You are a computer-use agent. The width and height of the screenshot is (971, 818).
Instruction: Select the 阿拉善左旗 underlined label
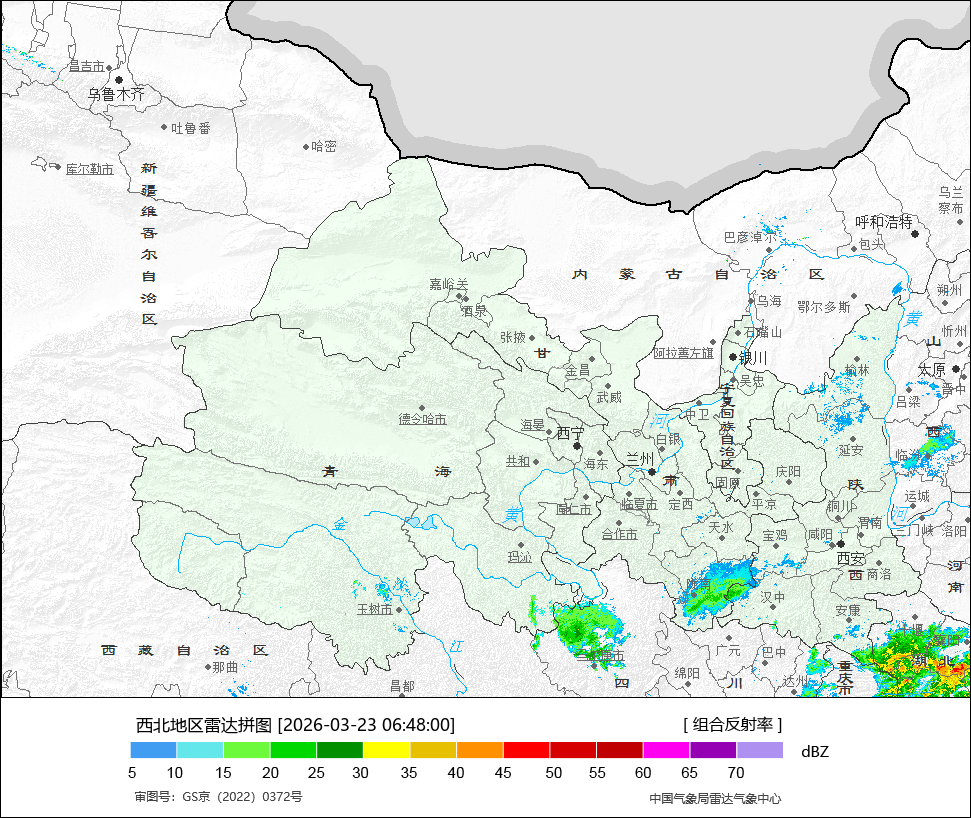click(x=684, y=353)
